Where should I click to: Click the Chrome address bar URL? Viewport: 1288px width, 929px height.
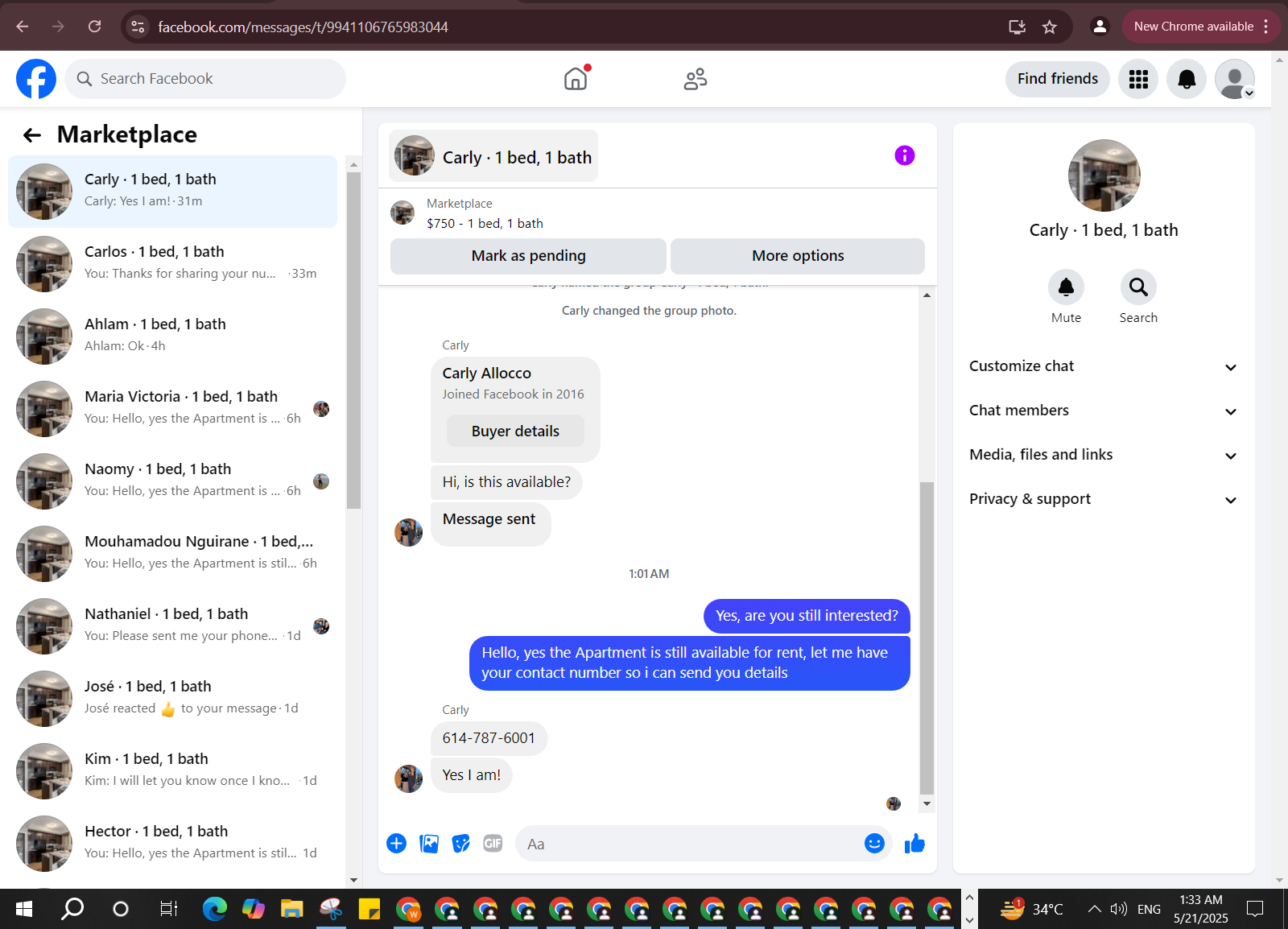pyautogui.click(x=303, y=27)
